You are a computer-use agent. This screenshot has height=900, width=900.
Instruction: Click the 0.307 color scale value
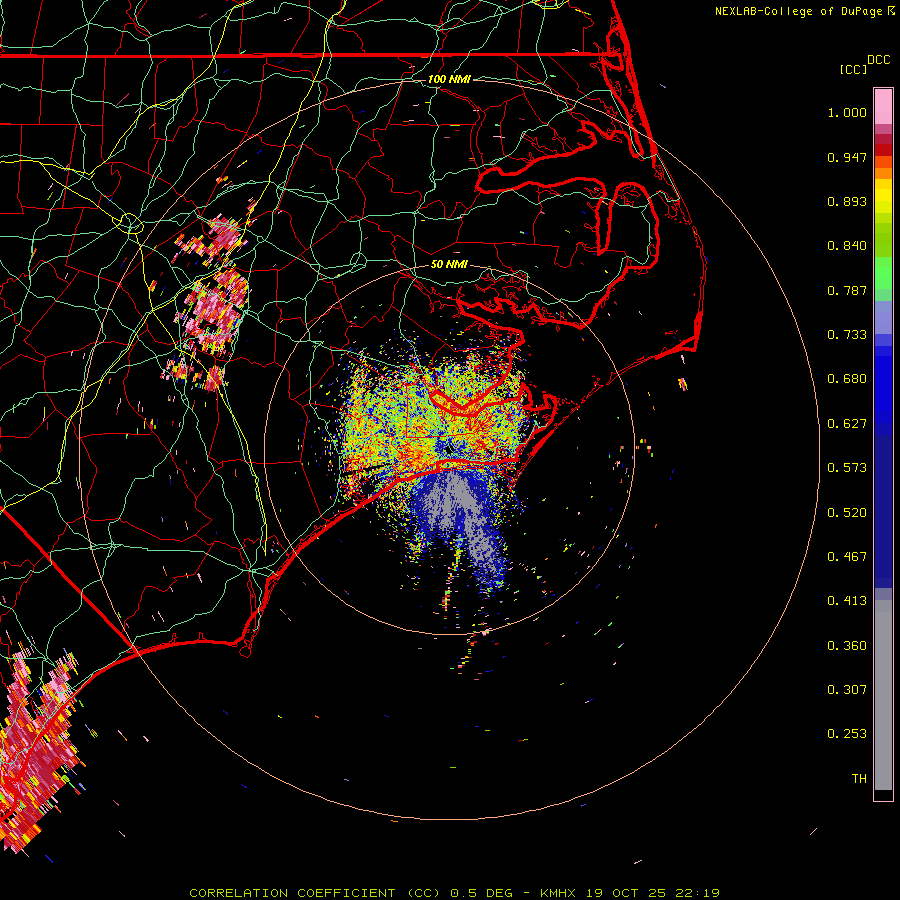coord(847,689)
